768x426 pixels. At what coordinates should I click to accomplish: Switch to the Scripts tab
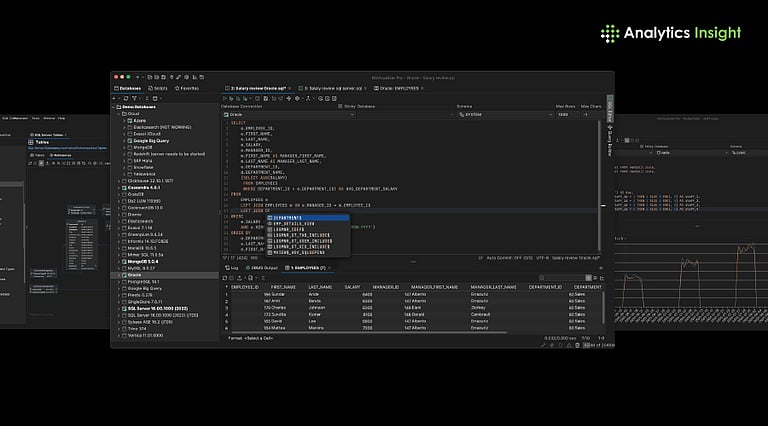click(x=158, y=89)
